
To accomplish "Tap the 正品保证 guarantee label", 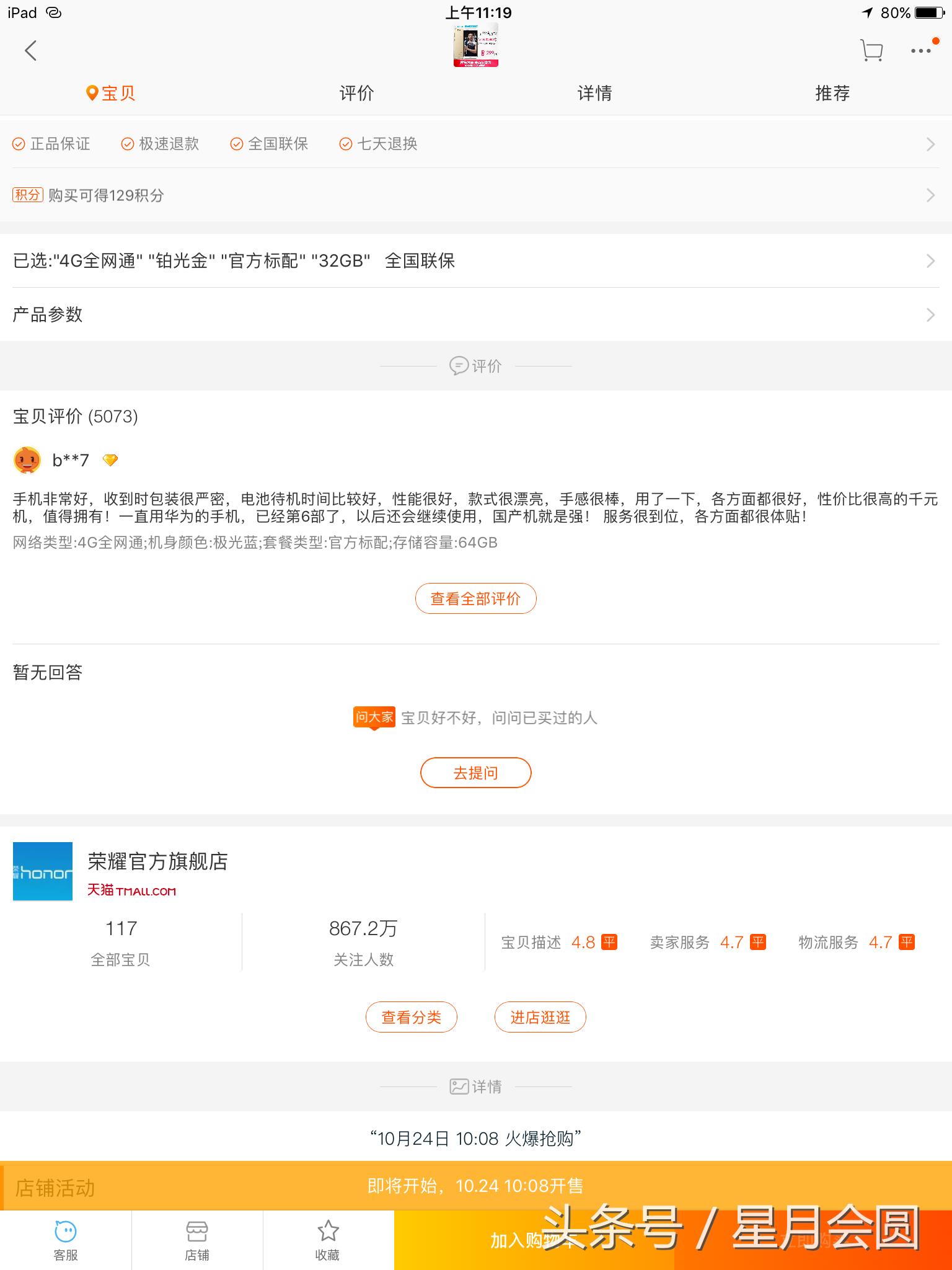I will [x=51, y=144].
